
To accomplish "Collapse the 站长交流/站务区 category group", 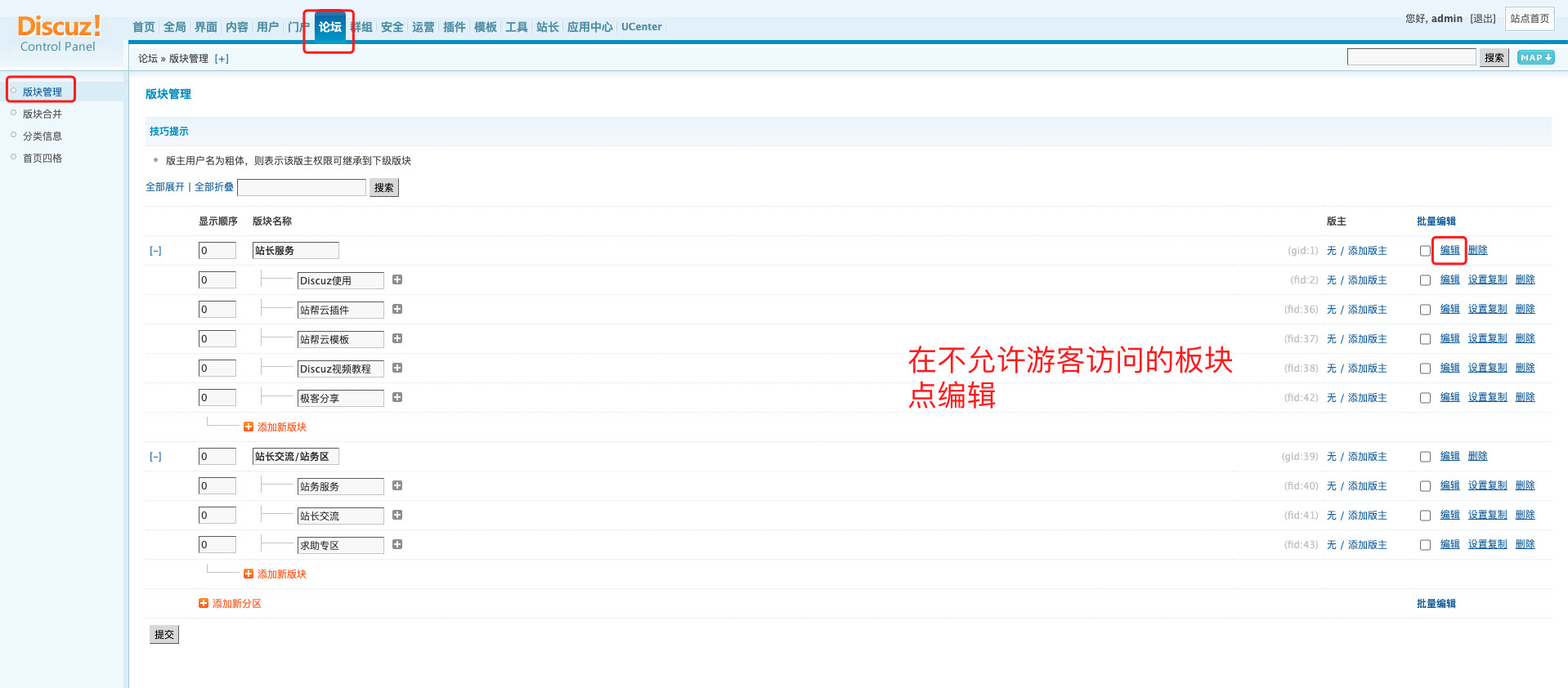I will [x=155, y=457].
